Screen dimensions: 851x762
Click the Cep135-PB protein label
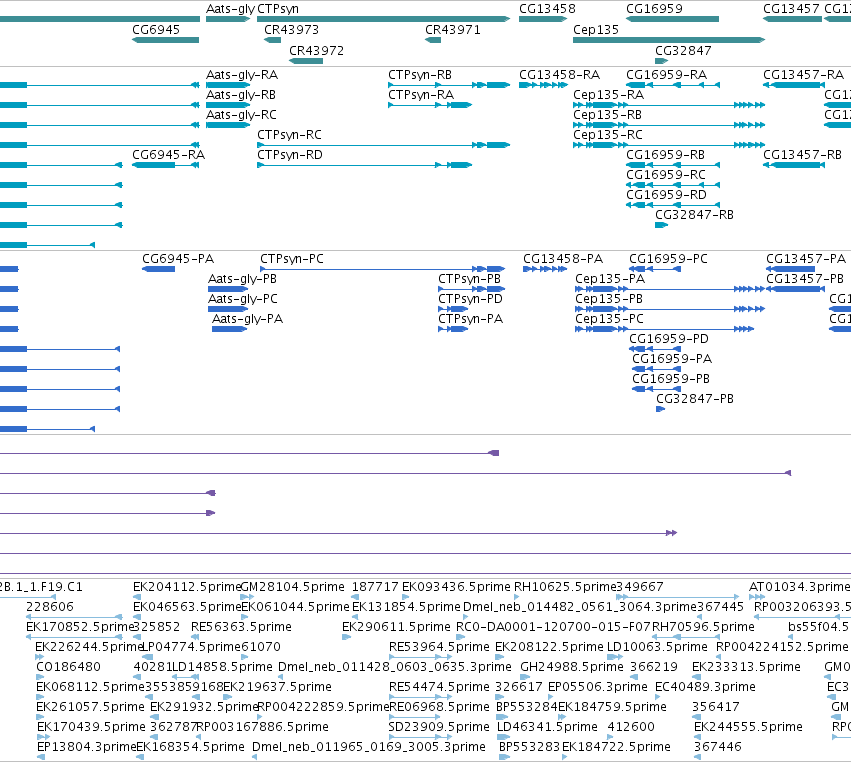pyautogui.click(x=609, y=299)
